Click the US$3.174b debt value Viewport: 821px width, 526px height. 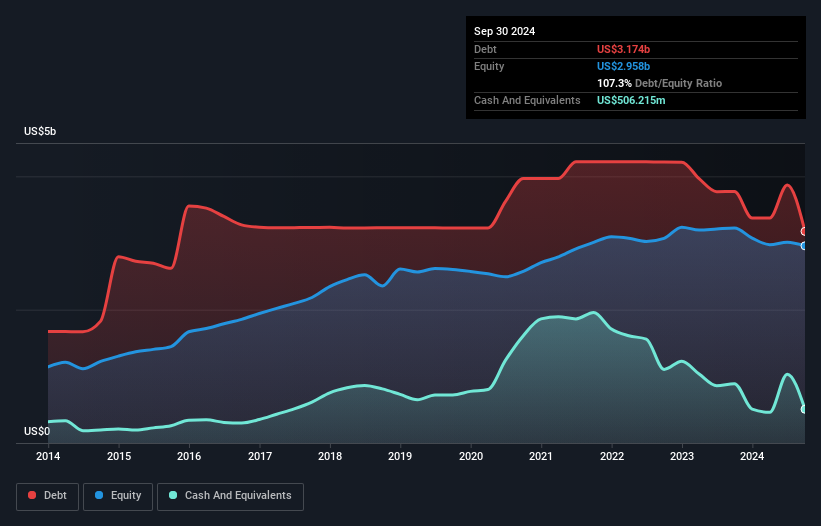[x=623, y=49]
